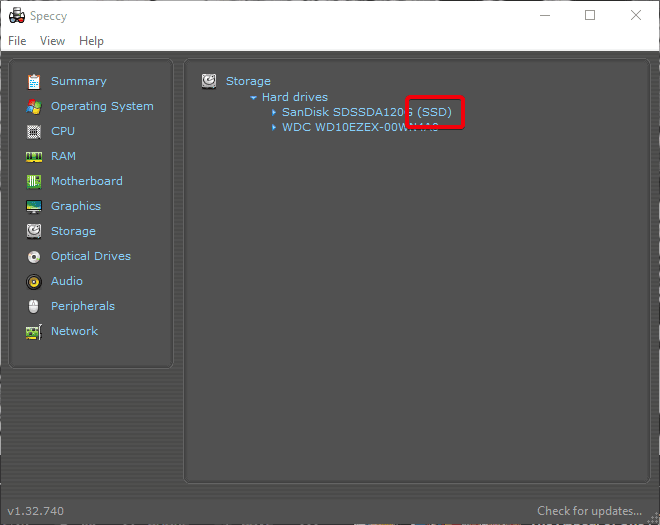Select the SanDisk SDSSDA120G (SSD) row
Screen dimensions: 660x525
click(367, 112)
